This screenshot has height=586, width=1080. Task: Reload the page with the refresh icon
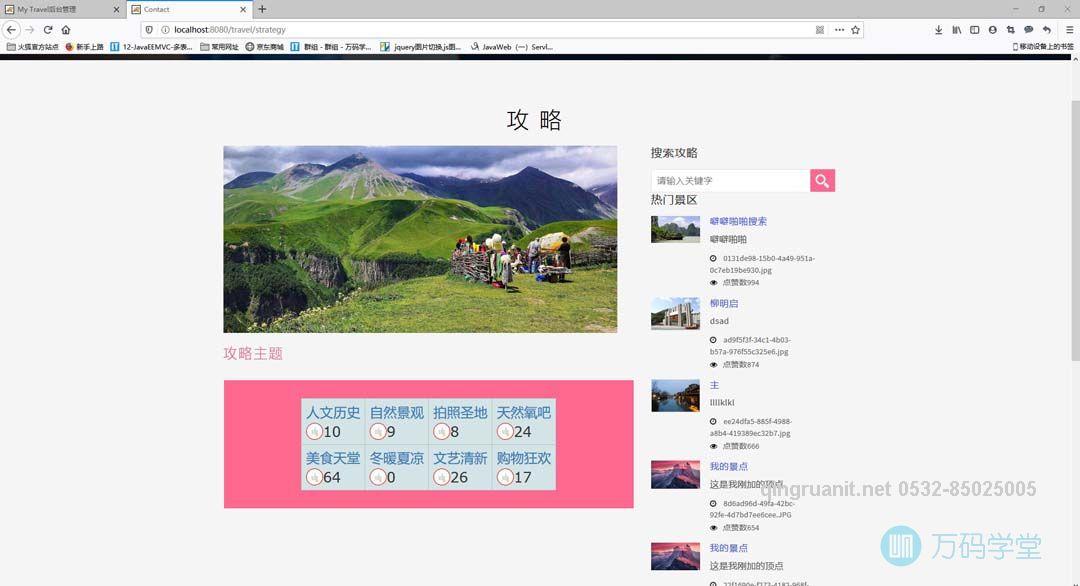(x=48, y=29)
